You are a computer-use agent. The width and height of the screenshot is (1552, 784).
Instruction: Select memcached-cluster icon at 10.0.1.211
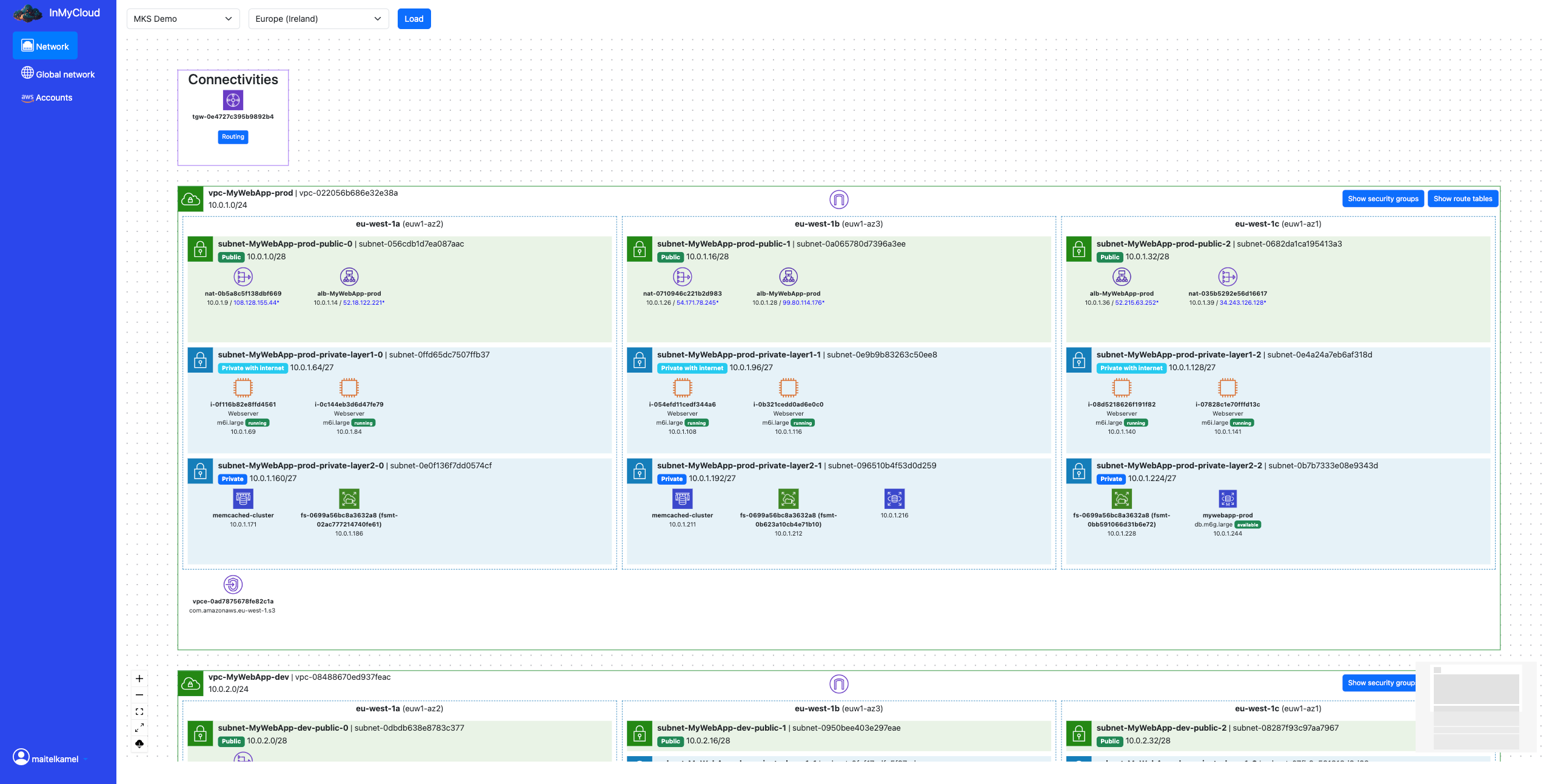(x=683, y=499)
